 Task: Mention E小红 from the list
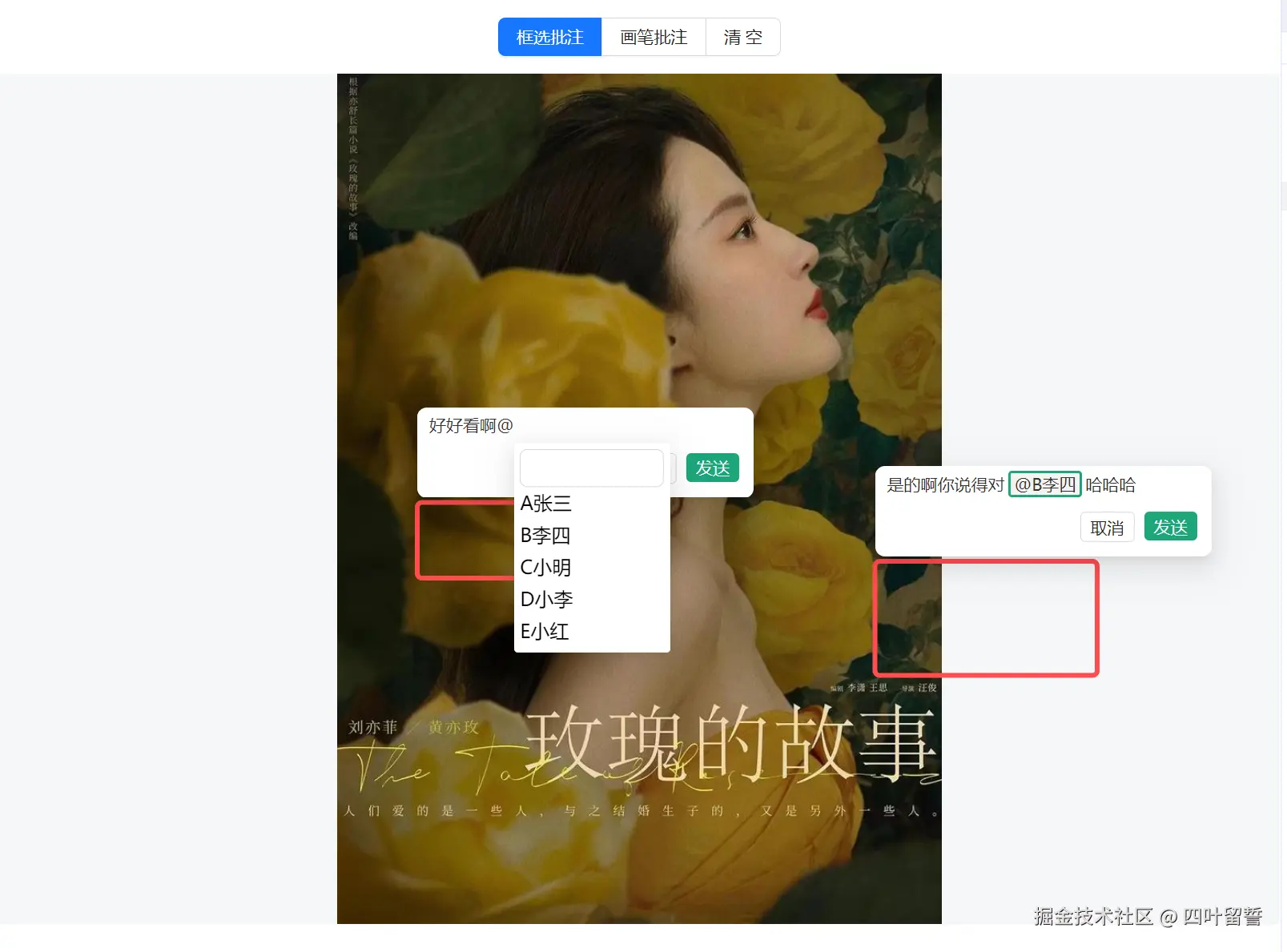click(x=592, y=632)
